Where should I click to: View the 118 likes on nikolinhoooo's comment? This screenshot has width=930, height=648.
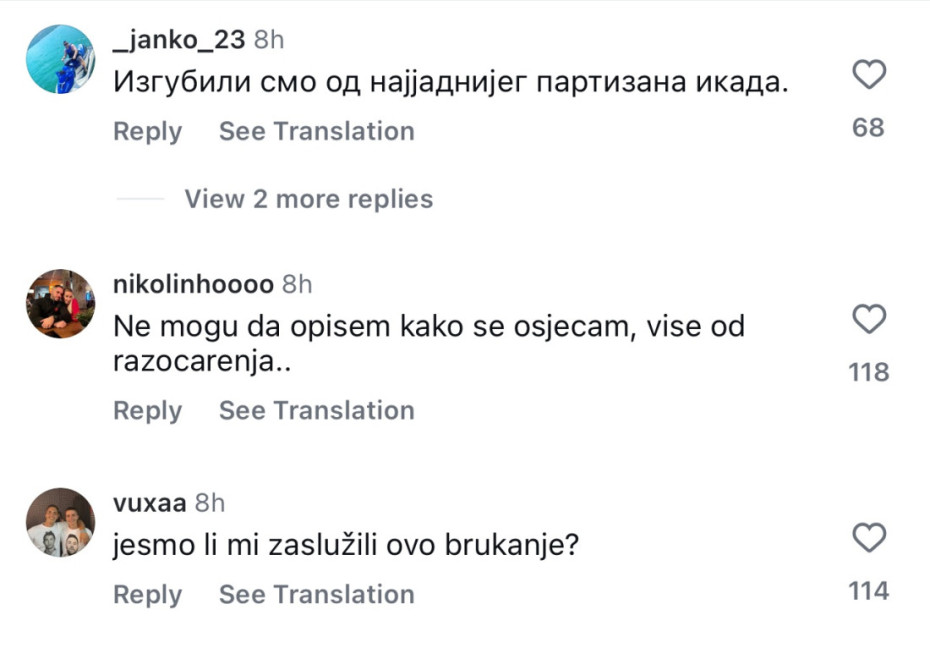pyautogui.click(x=868, y=372)
